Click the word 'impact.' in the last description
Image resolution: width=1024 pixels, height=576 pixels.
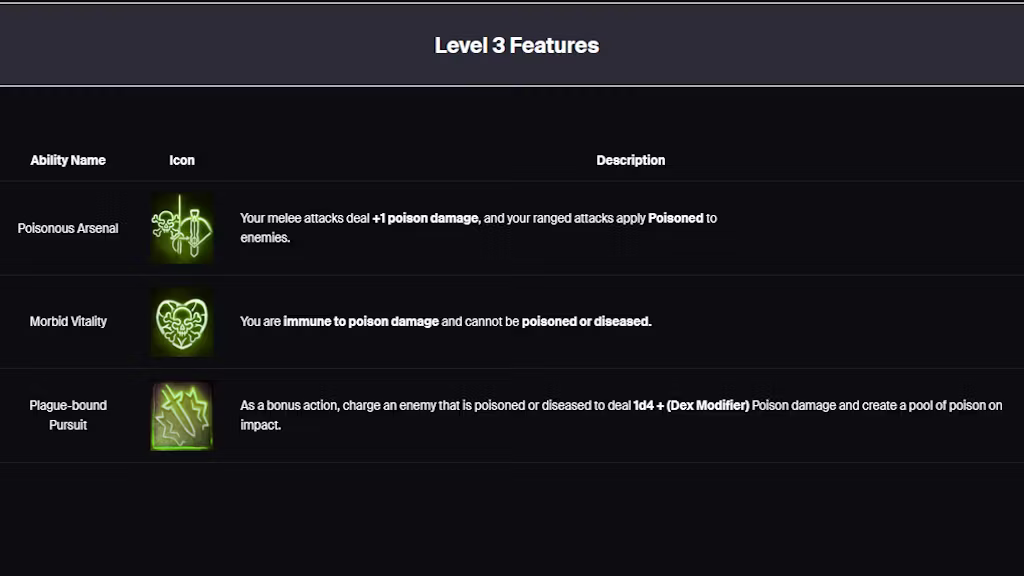[x=261, y=425]
